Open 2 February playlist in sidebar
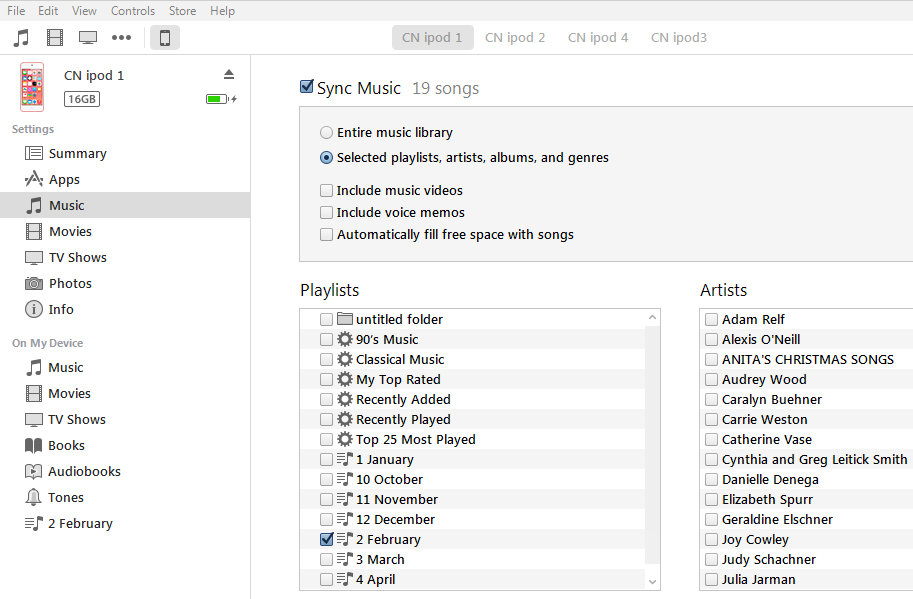Image resolution: width=913 pixels, height=599 pixels. coord(125,523)
